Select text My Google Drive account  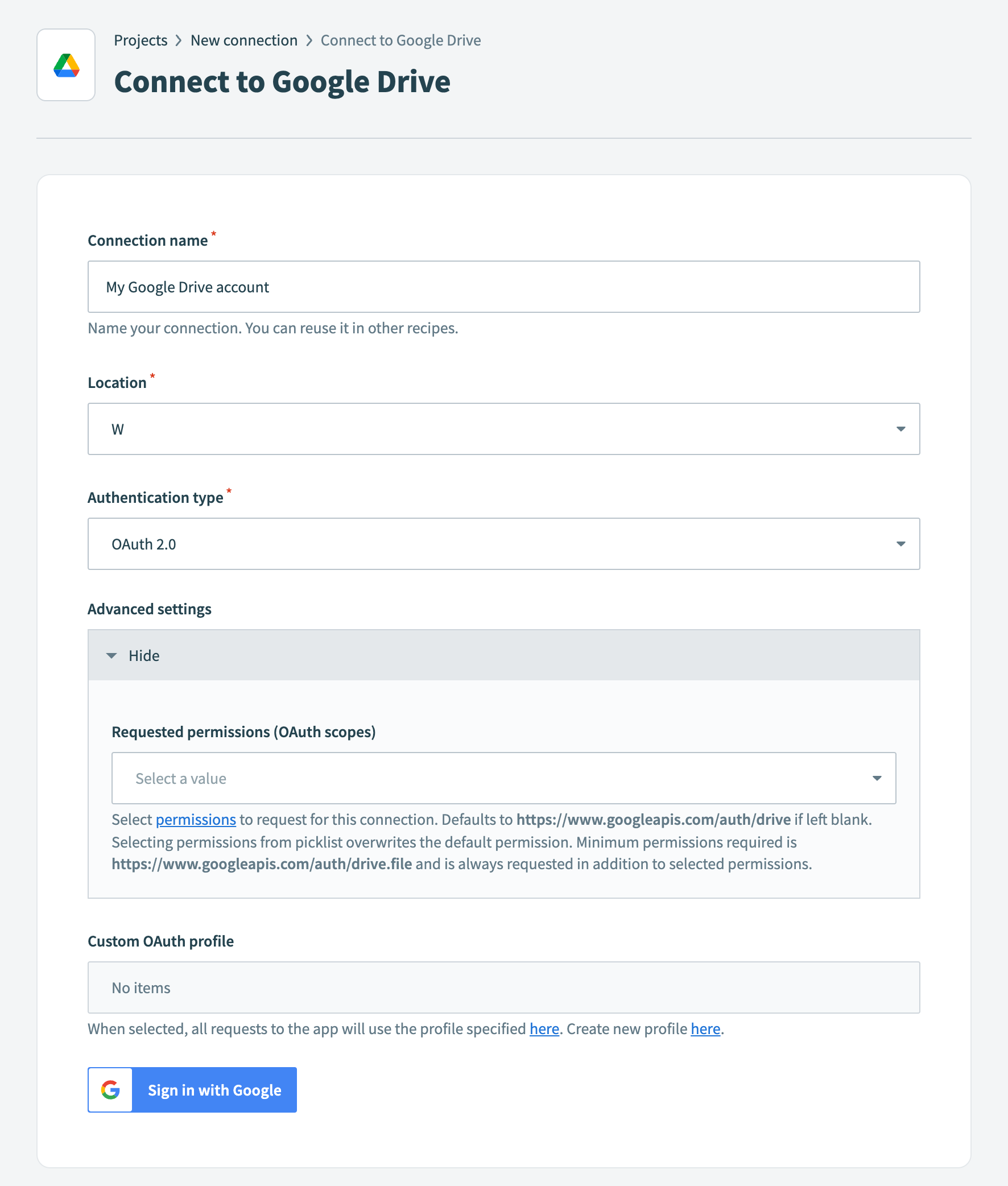pos(187,286)
